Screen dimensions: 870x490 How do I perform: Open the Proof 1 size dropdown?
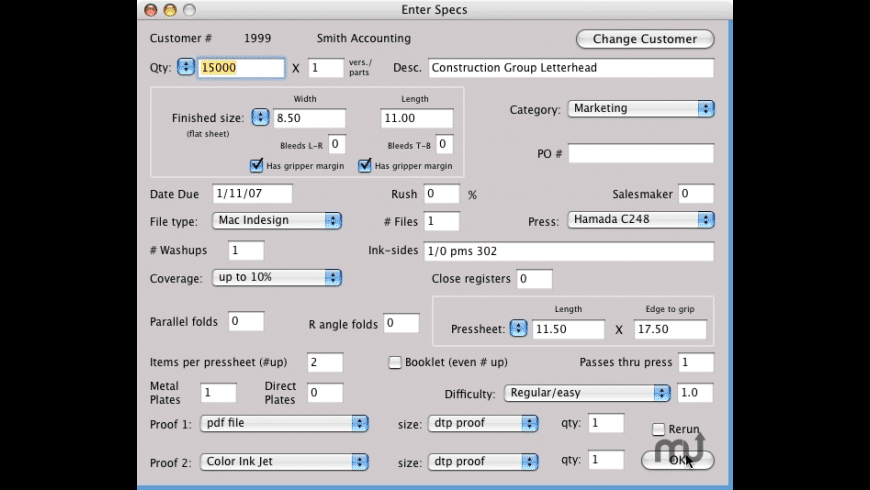coord(483,423)
